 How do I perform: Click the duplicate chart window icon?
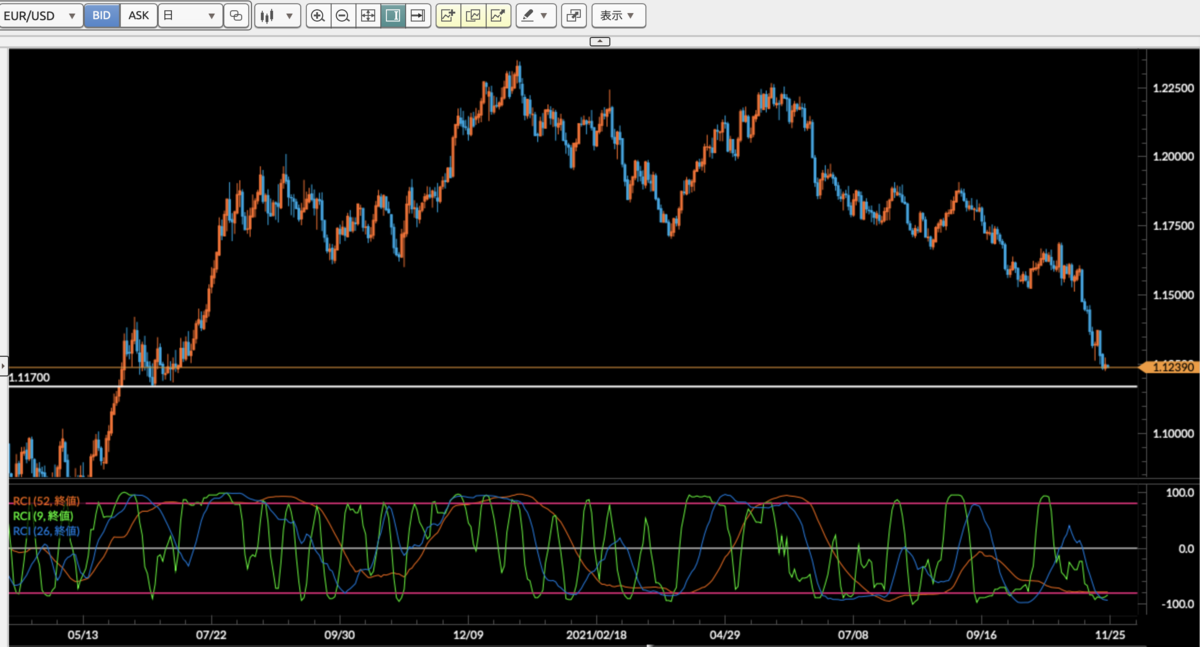(573, 15)
